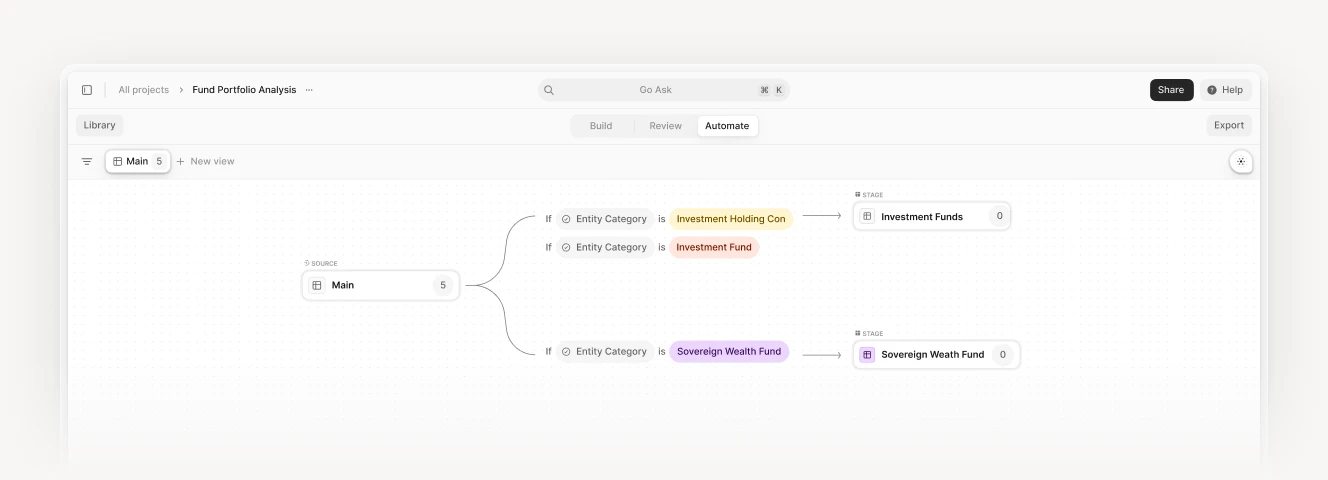The width and height of the screenshot is (1328, 480).
Task: Click the table icon on Main view tab
Action: [x=118, y=161]
